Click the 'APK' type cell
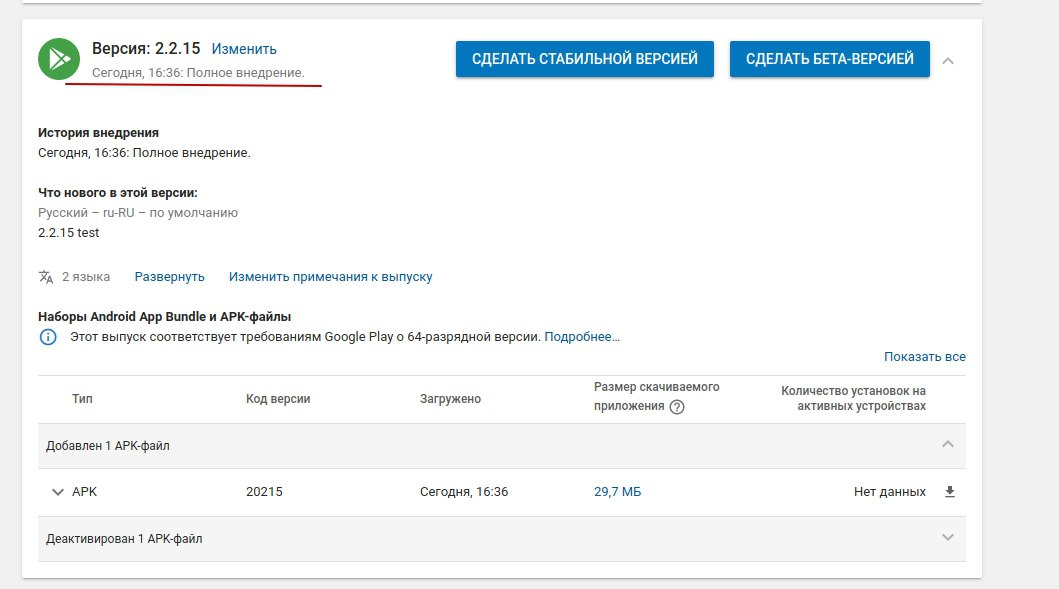 tap(84, 492)
